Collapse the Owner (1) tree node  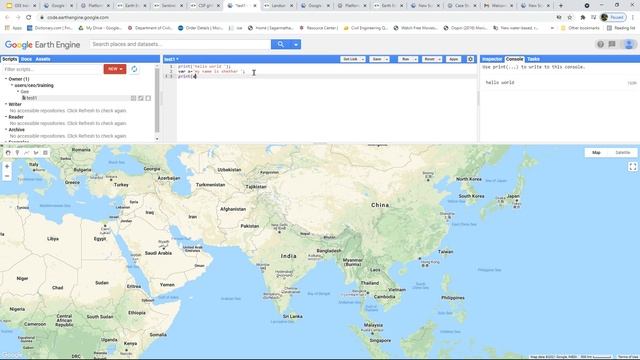coord(6,79)
